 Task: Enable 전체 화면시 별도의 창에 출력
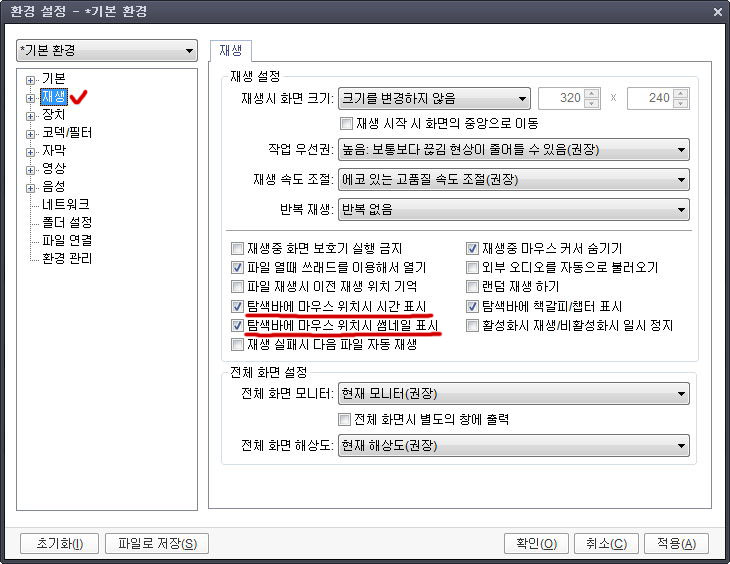pyautogui.click(x=344, y=420)
